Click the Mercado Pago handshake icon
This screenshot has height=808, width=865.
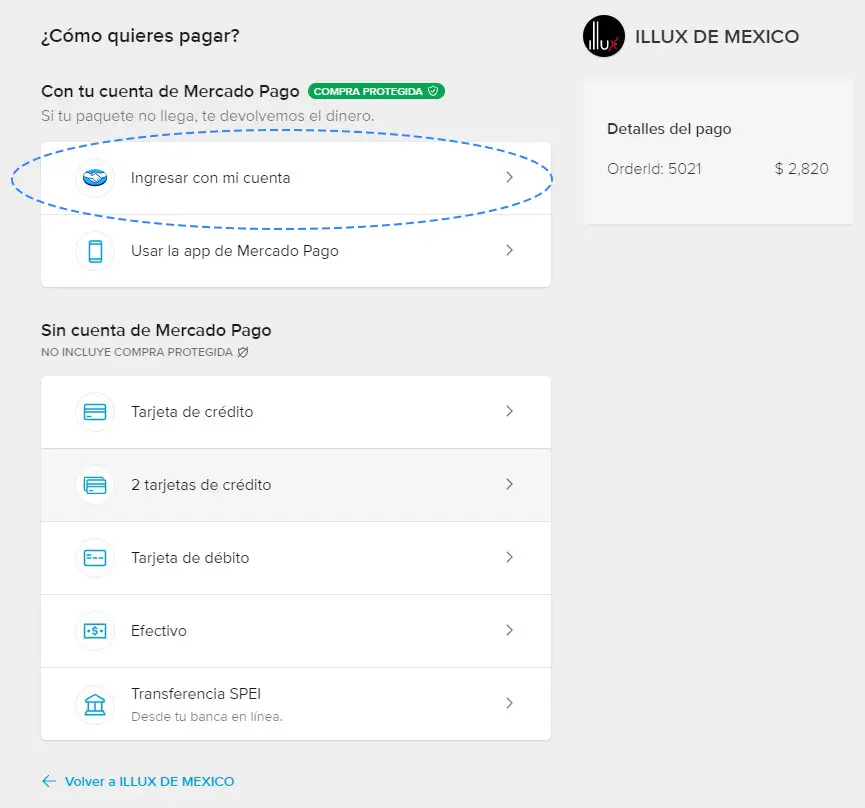(x=95, y=178)
